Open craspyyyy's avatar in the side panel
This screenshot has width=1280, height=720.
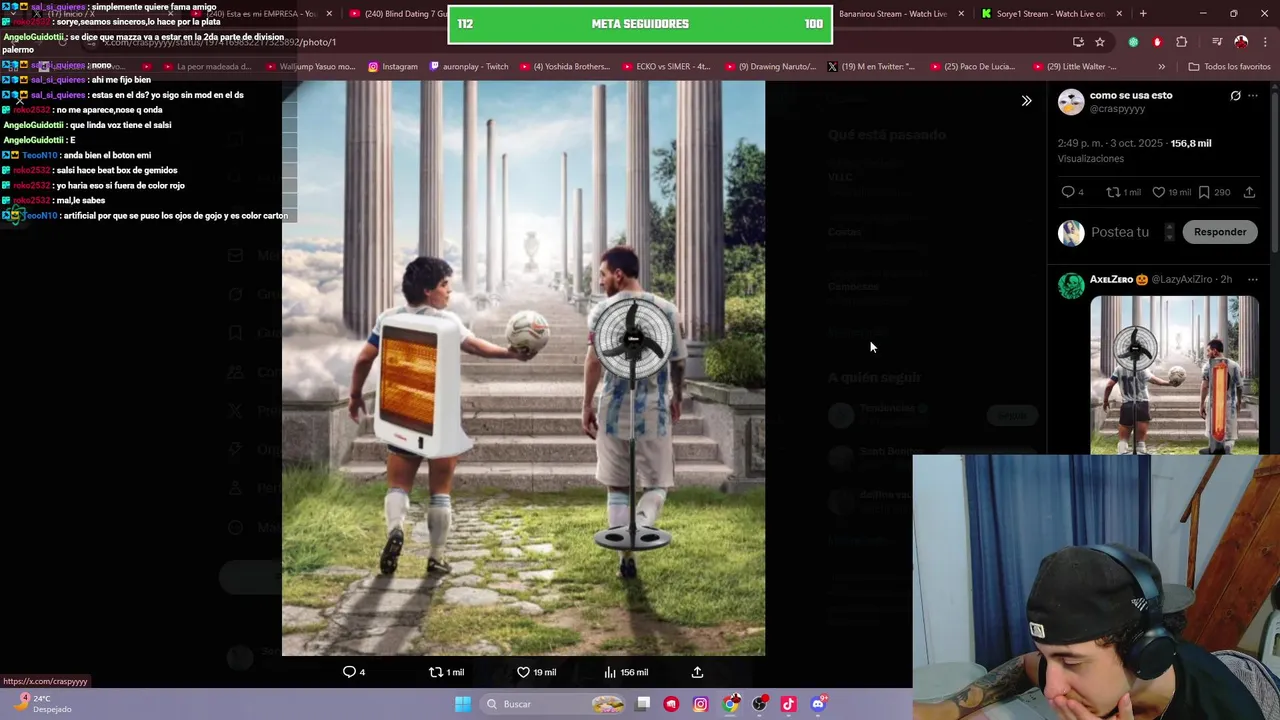point(1071,102)
